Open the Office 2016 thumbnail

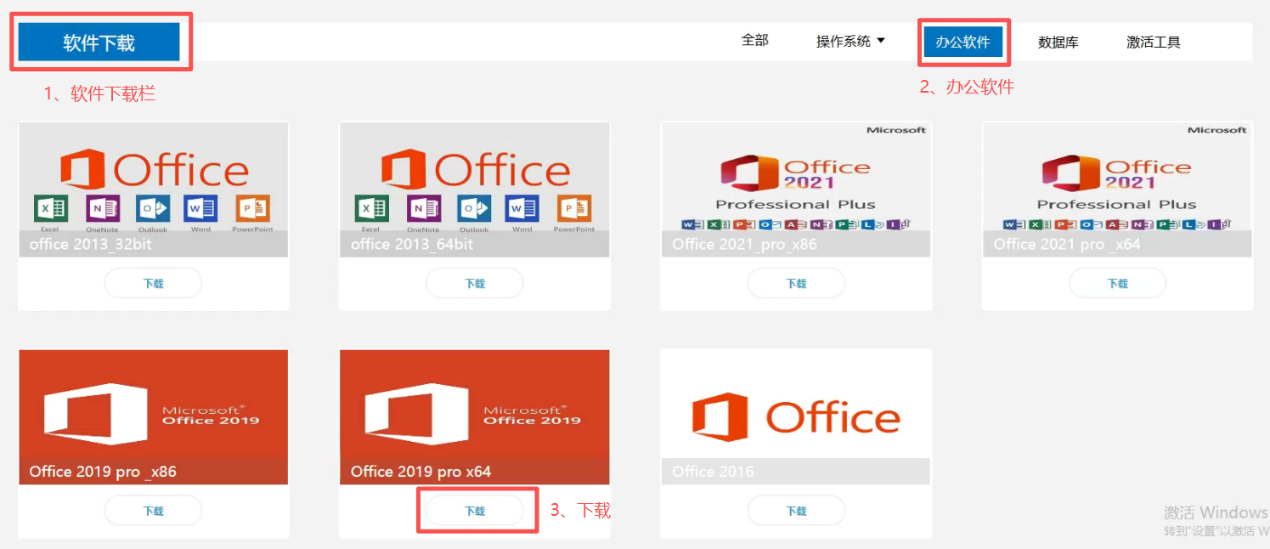pos(796,417)
